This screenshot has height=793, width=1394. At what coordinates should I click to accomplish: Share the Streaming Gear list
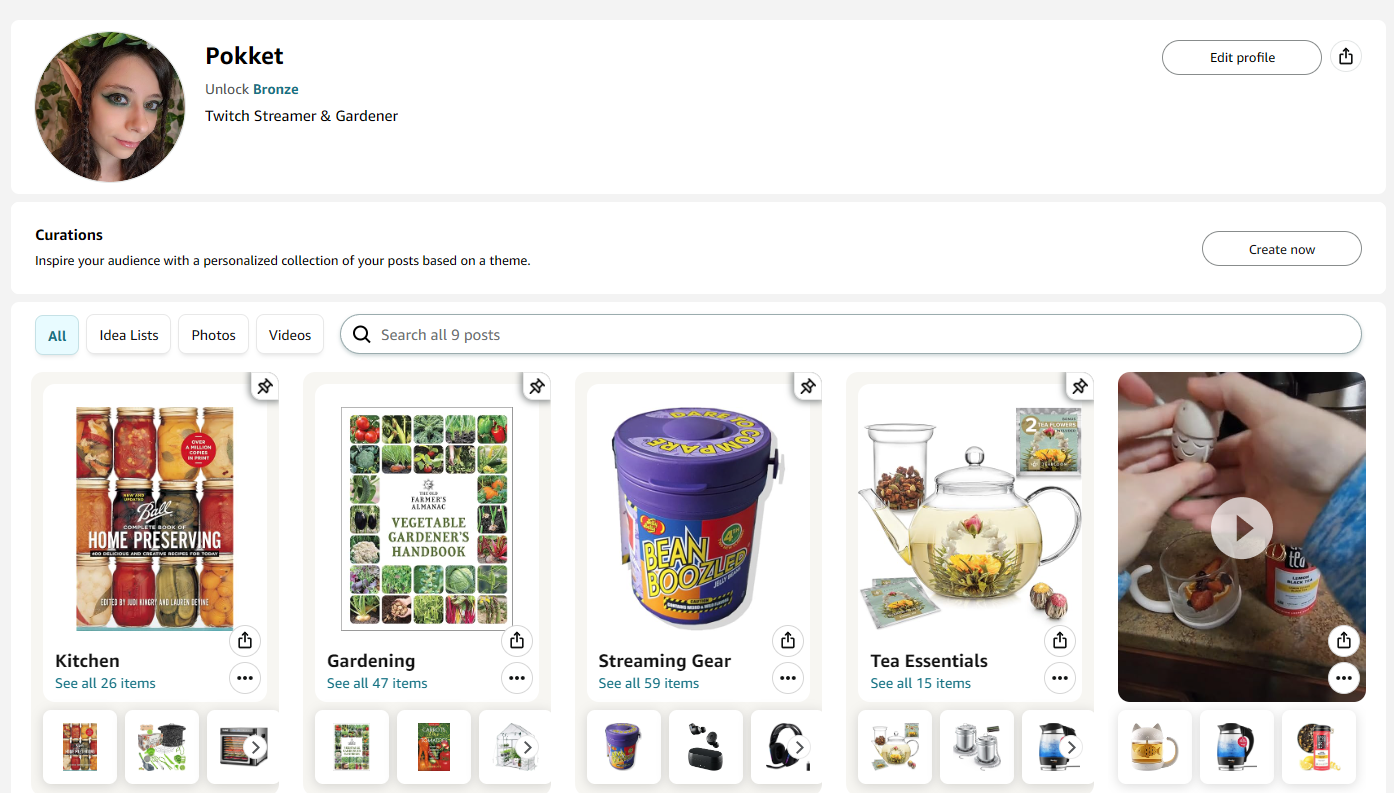pyautogui.click(x=788, y=640)
